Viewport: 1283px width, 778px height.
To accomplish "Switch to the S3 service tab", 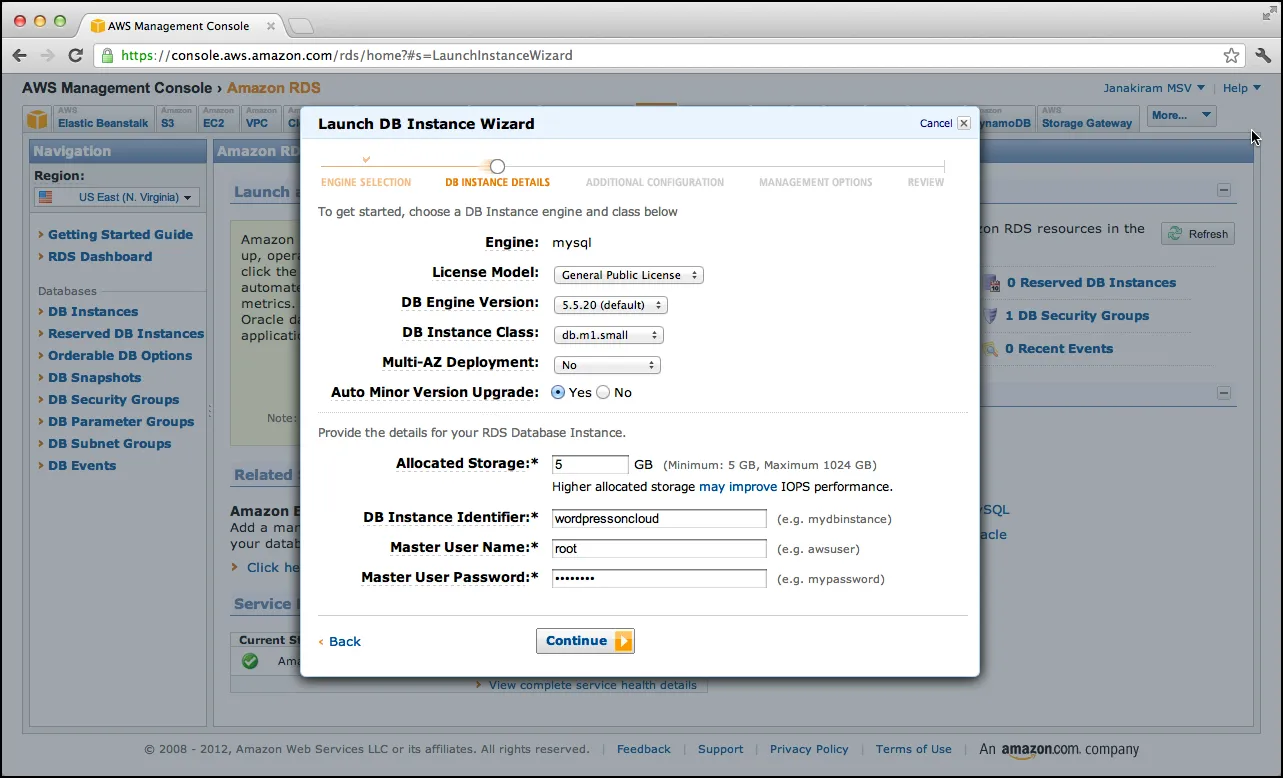I will pos(176,118).
